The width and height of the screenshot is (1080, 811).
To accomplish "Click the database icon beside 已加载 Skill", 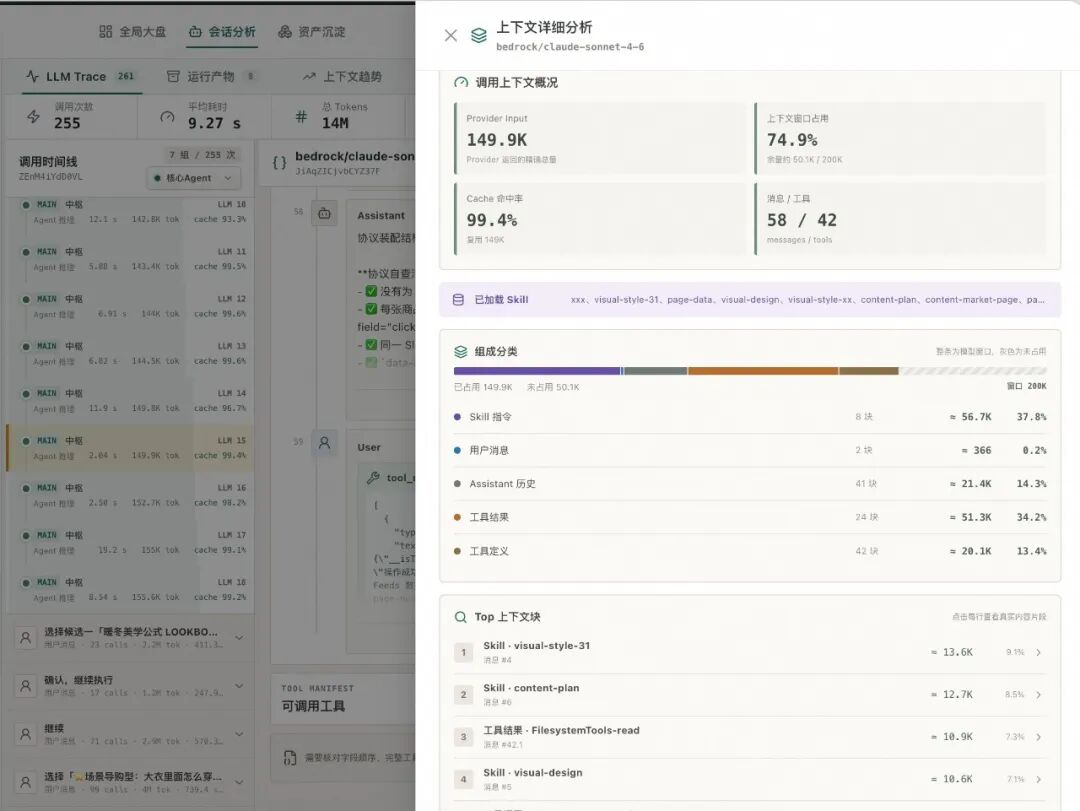I will (x=458, y=300).
